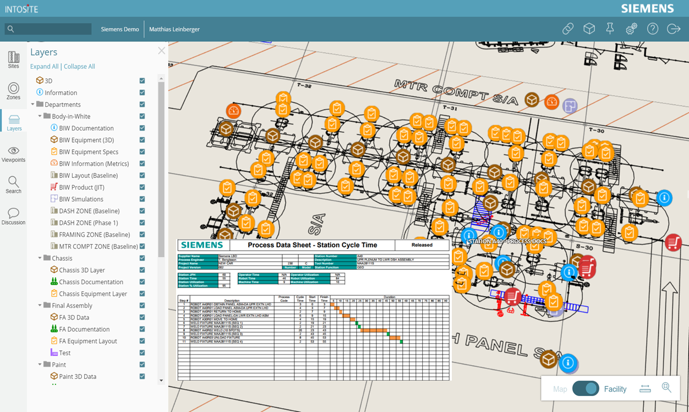689x412 pixels.
Task: Open the Matthias Leinberger user menu
Action: click(x=174, y=29)
